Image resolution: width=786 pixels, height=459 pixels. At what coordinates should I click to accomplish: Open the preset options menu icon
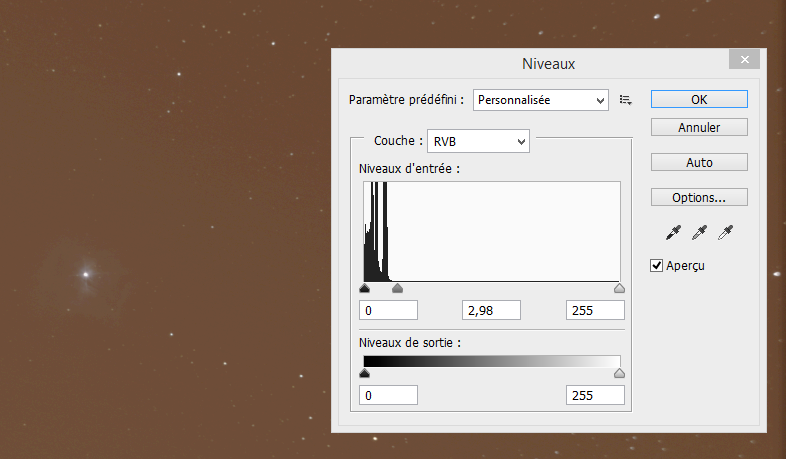tap(625, 100)
